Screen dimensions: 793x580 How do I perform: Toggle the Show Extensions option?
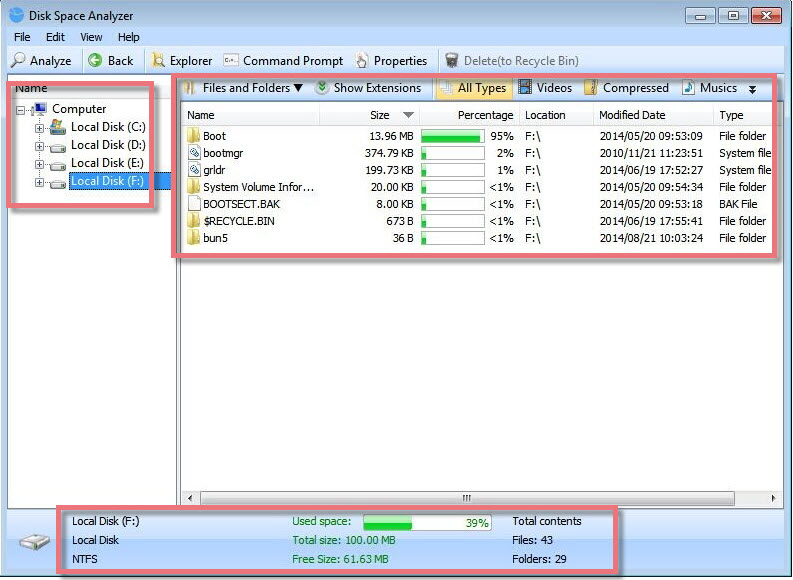coord(322,88)
